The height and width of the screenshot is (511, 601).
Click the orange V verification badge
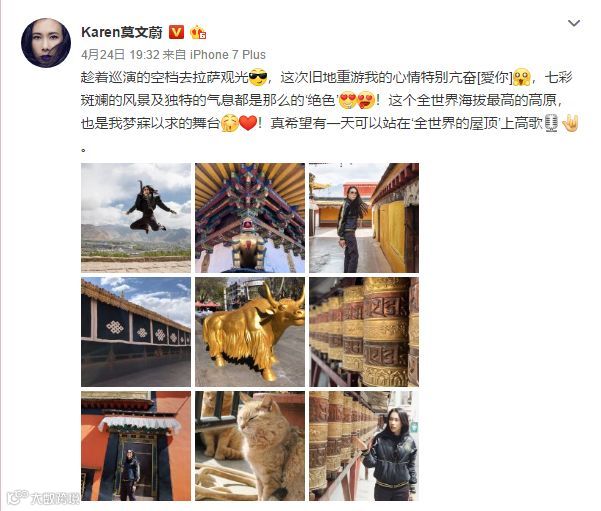coord(176,32)
